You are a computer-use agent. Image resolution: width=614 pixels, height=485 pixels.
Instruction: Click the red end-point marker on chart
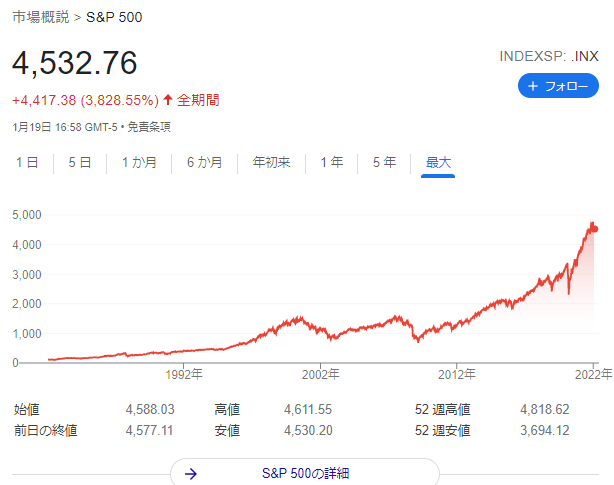coord(595,229)
